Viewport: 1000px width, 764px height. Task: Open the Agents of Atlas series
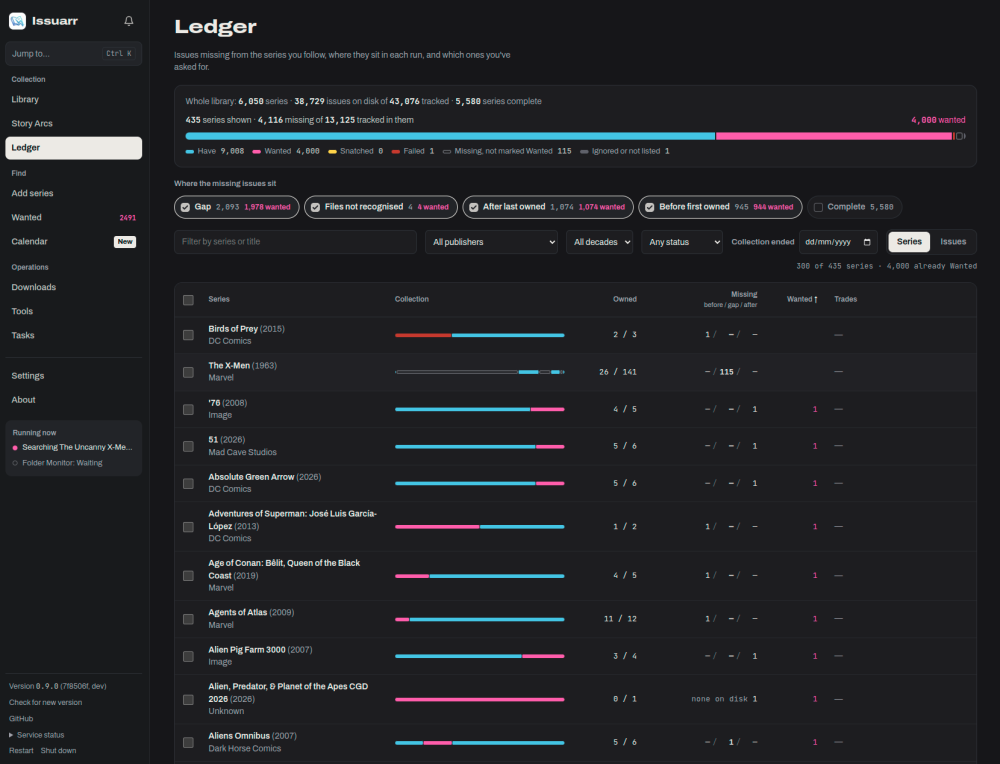pos(238,612)
